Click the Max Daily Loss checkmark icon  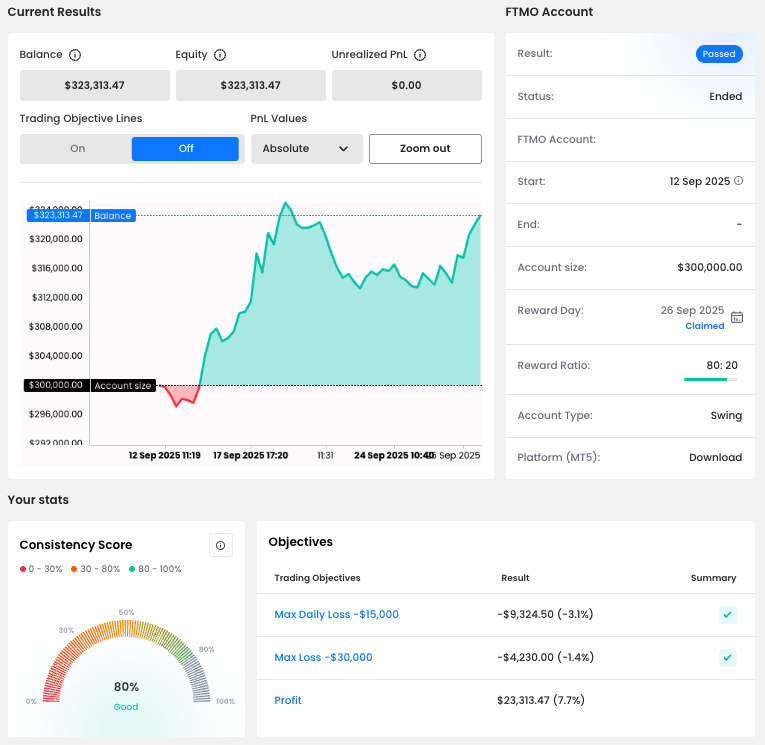tap(728, 615)
